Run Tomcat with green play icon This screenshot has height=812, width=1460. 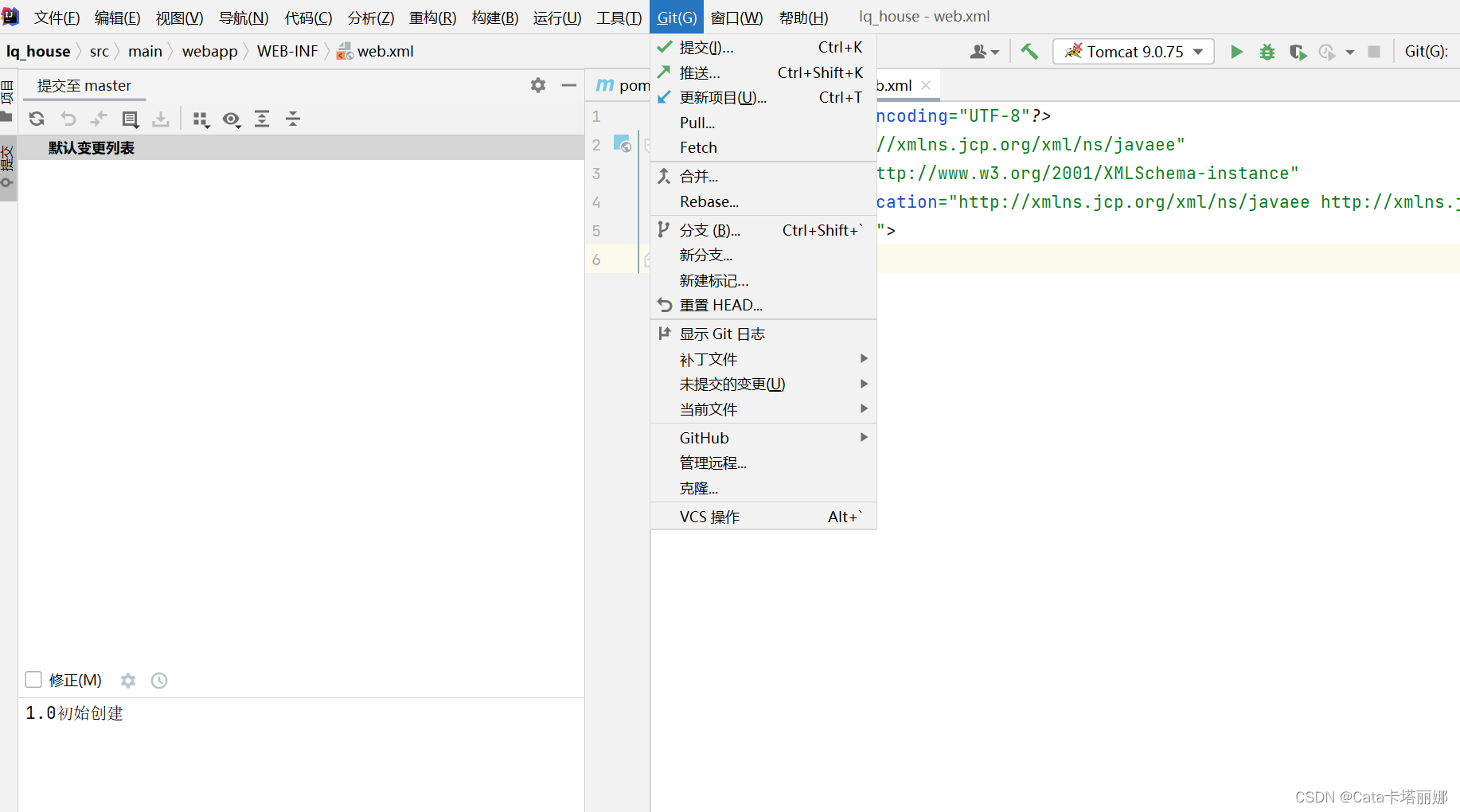1236,52
